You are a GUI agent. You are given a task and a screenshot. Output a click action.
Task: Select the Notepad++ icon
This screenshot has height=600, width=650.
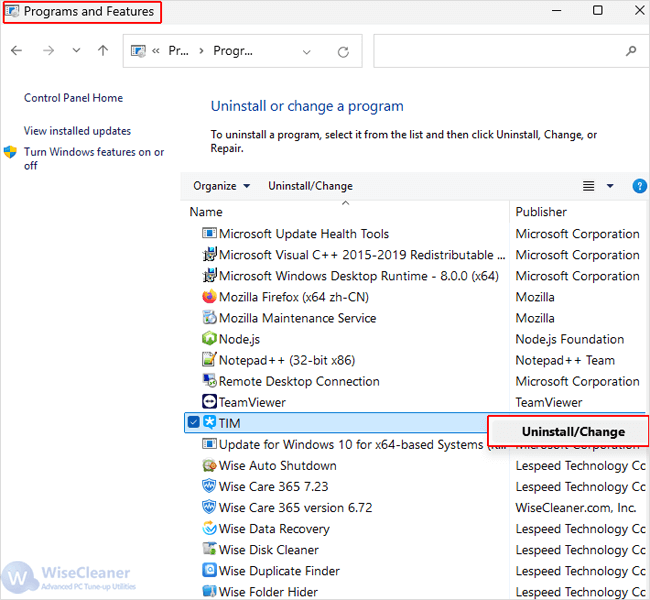click(209, 360)
